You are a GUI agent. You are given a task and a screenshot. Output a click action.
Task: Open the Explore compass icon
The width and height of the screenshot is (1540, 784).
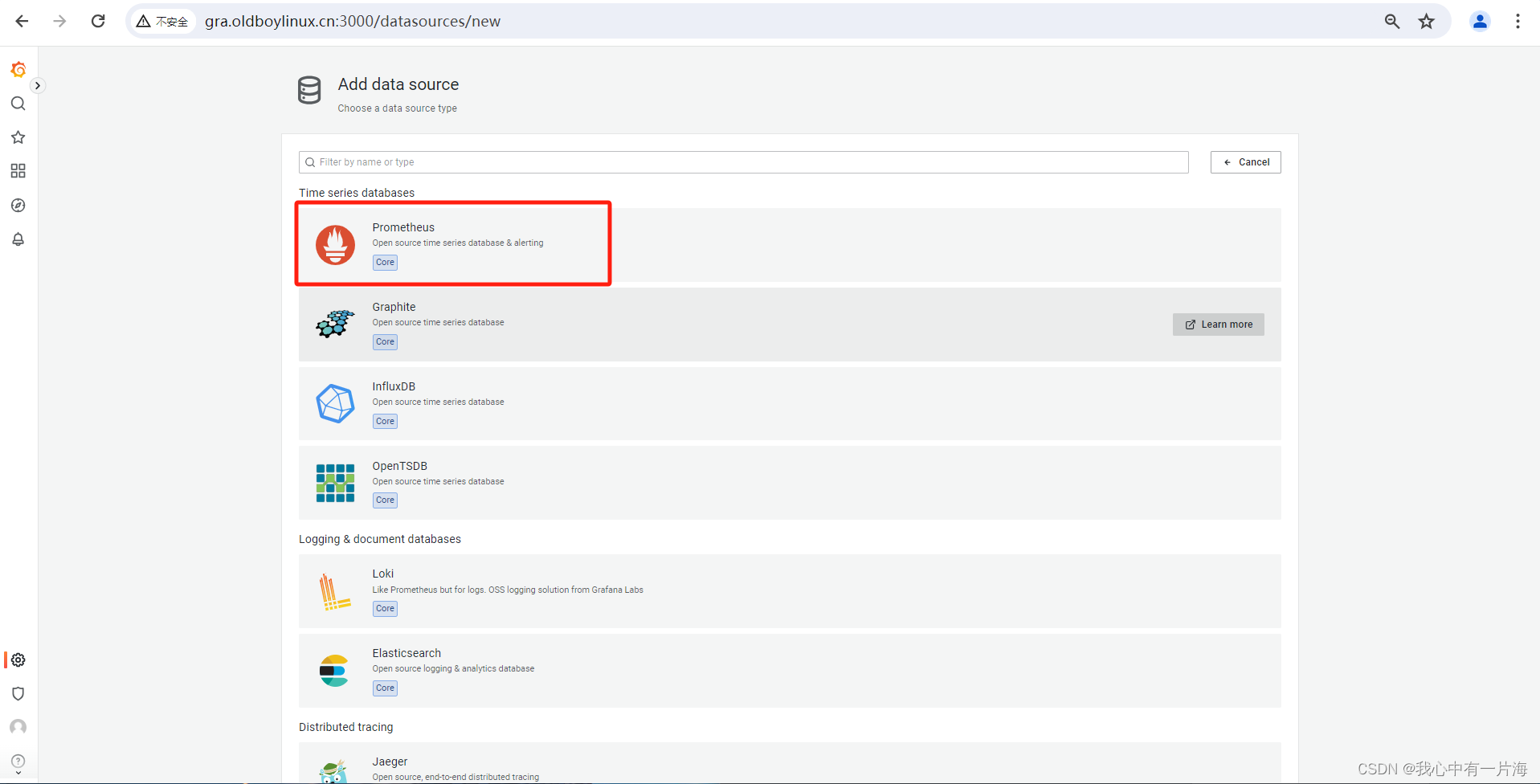(18, 206)
